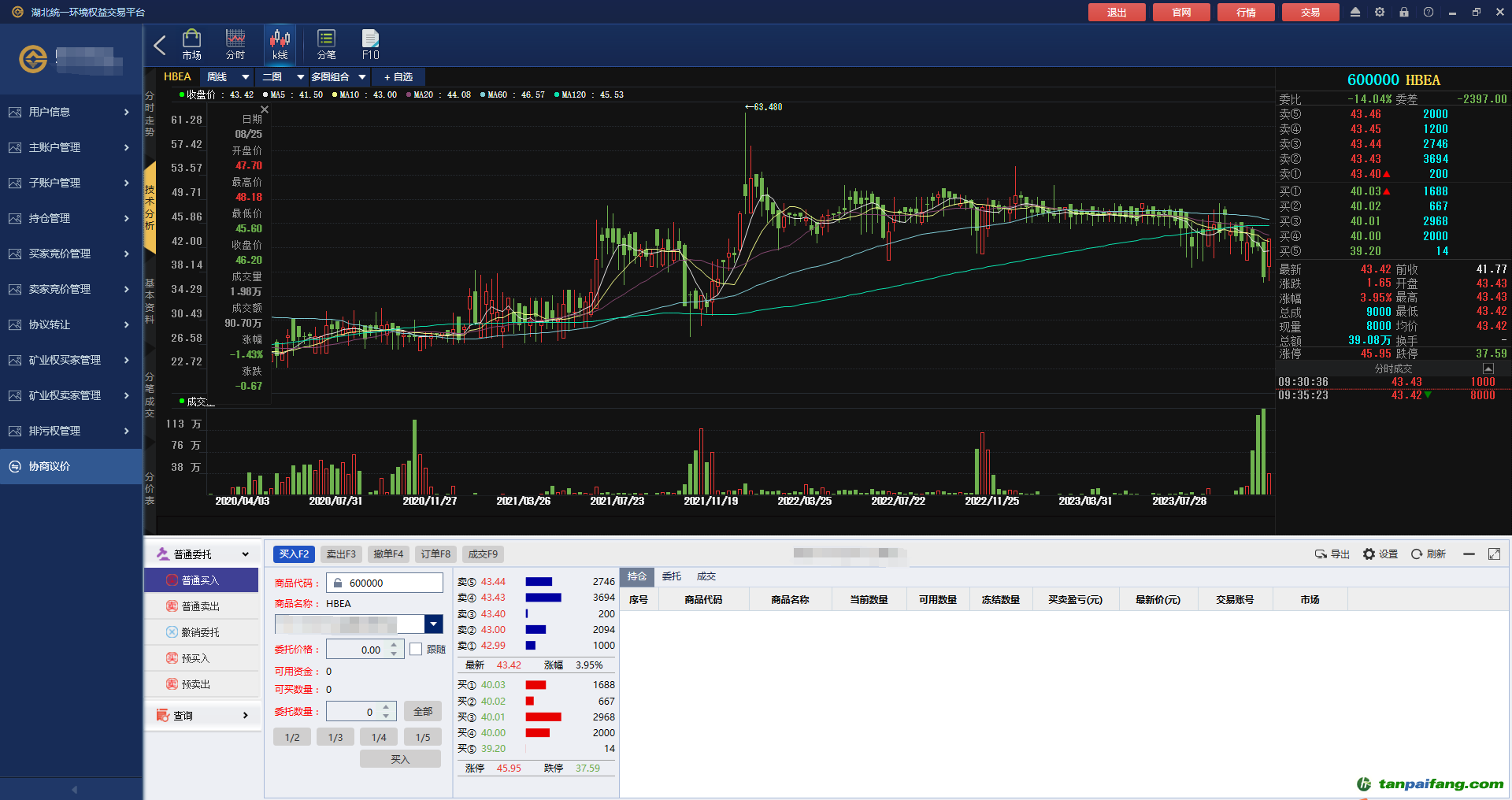Switch to the 卖出F3 tab
The image size is (1512, 800).
coord(341,554)
